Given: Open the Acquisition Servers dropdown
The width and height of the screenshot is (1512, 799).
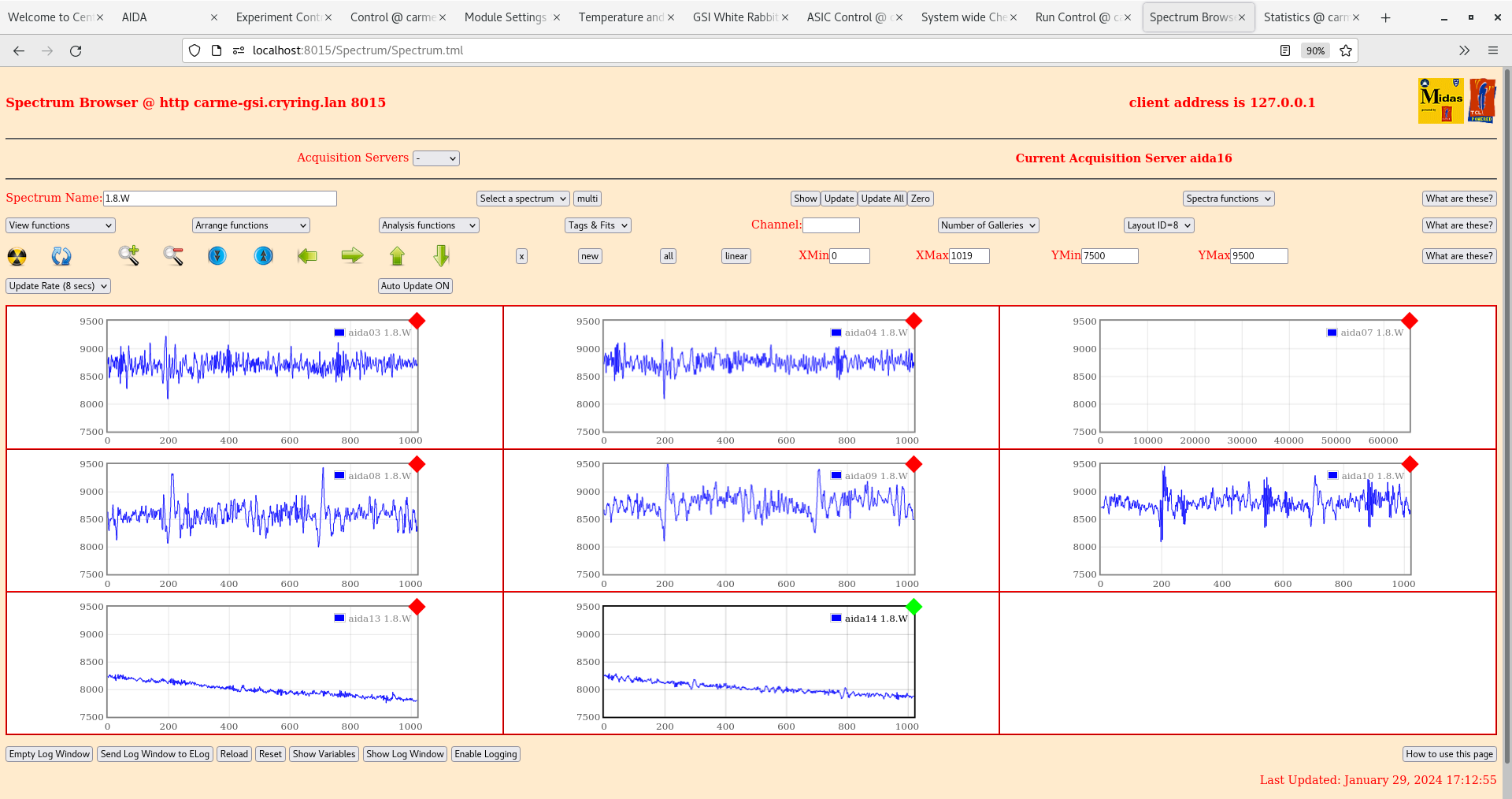Looking at the screenshot, I should click(x=436, y=158).
